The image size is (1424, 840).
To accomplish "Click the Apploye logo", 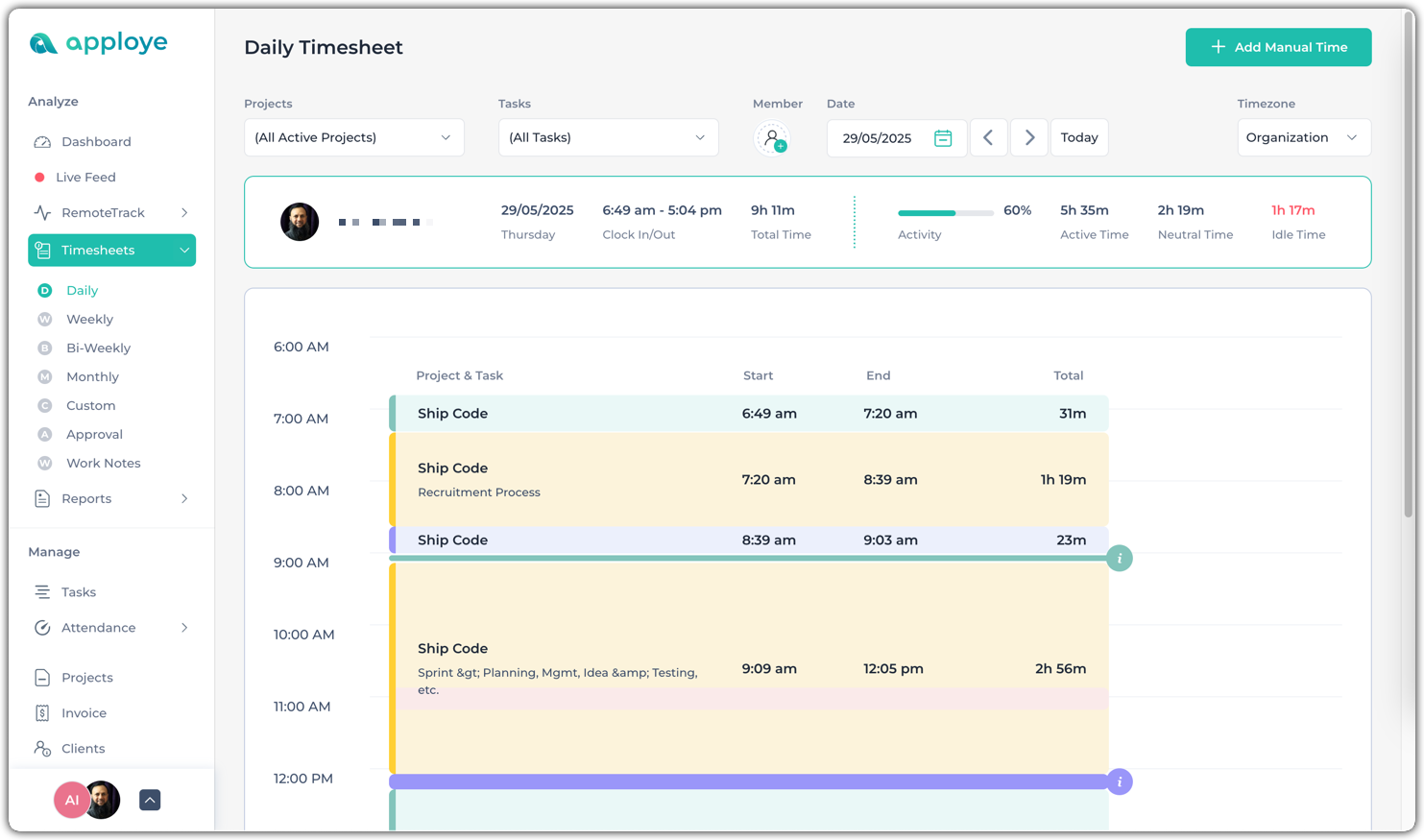I will (98, 43).
